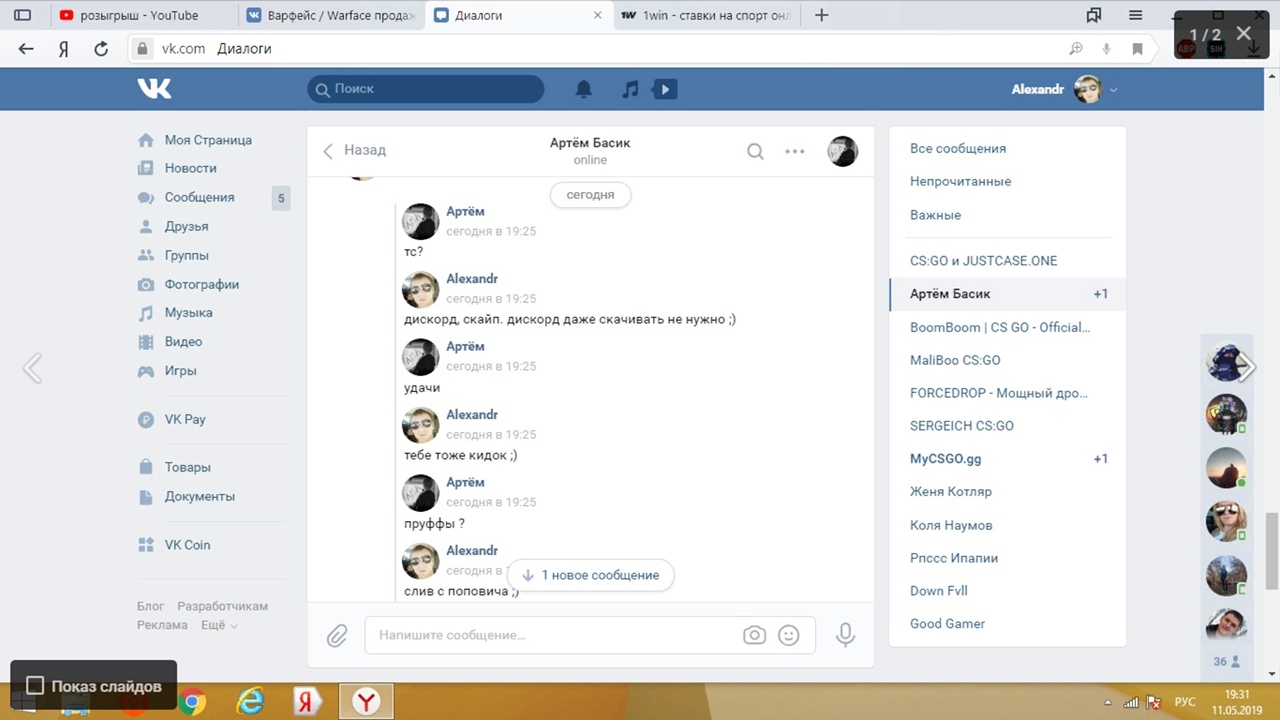1280x720 pixels.
Task: Open Сообщения in the left menu
Action: click(199, 197)
